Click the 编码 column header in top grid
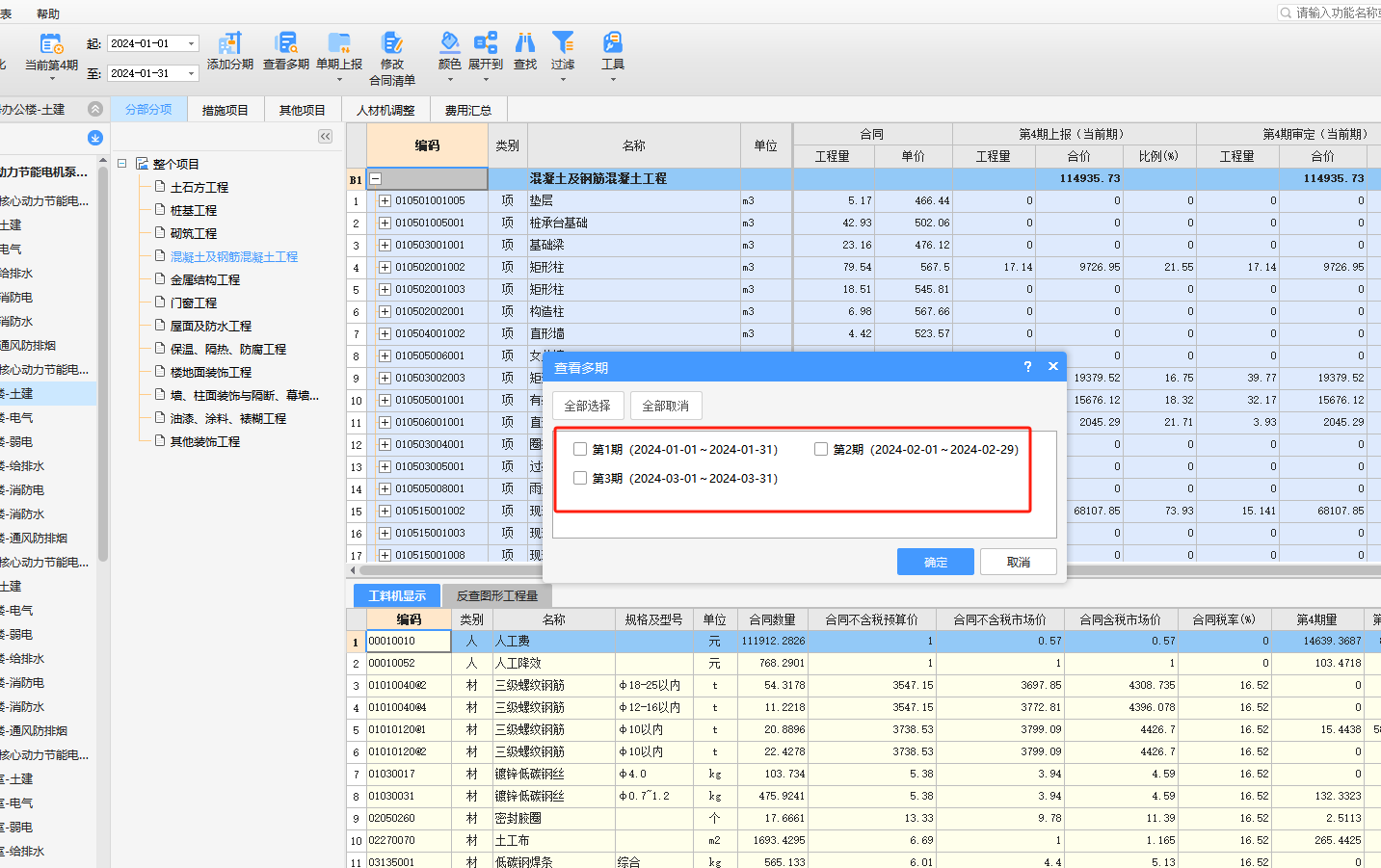The width and height of the screenshot is (1381, 868). pos(427,145)
